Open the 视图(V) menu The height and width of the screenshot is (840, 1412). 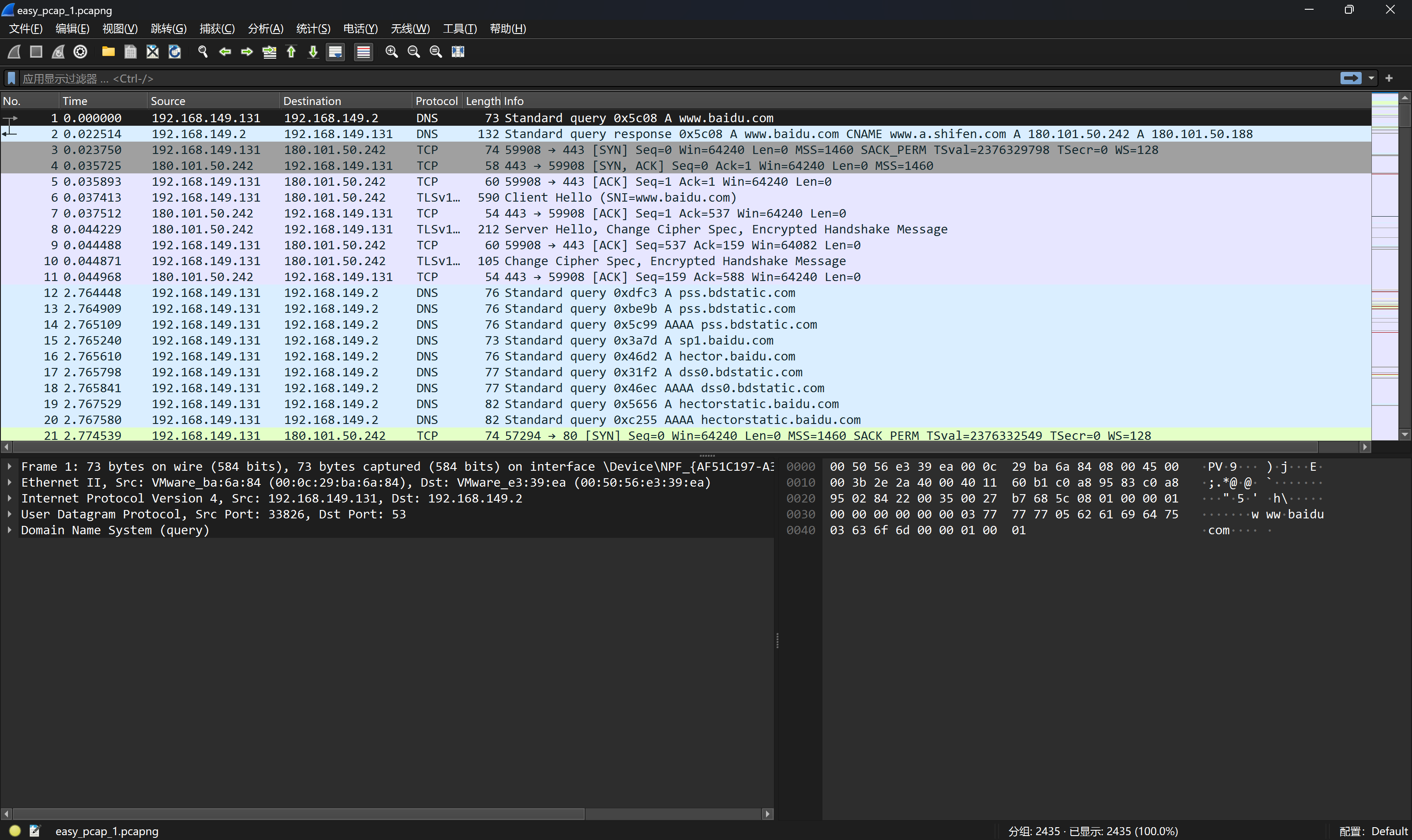(x=120, y=28)
